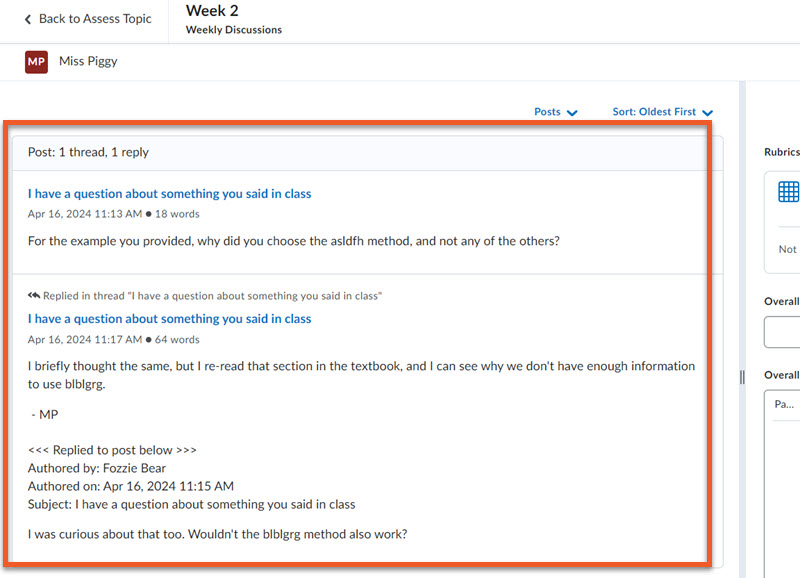Open the Pa... paragraph format dropdown

point(784,405)
